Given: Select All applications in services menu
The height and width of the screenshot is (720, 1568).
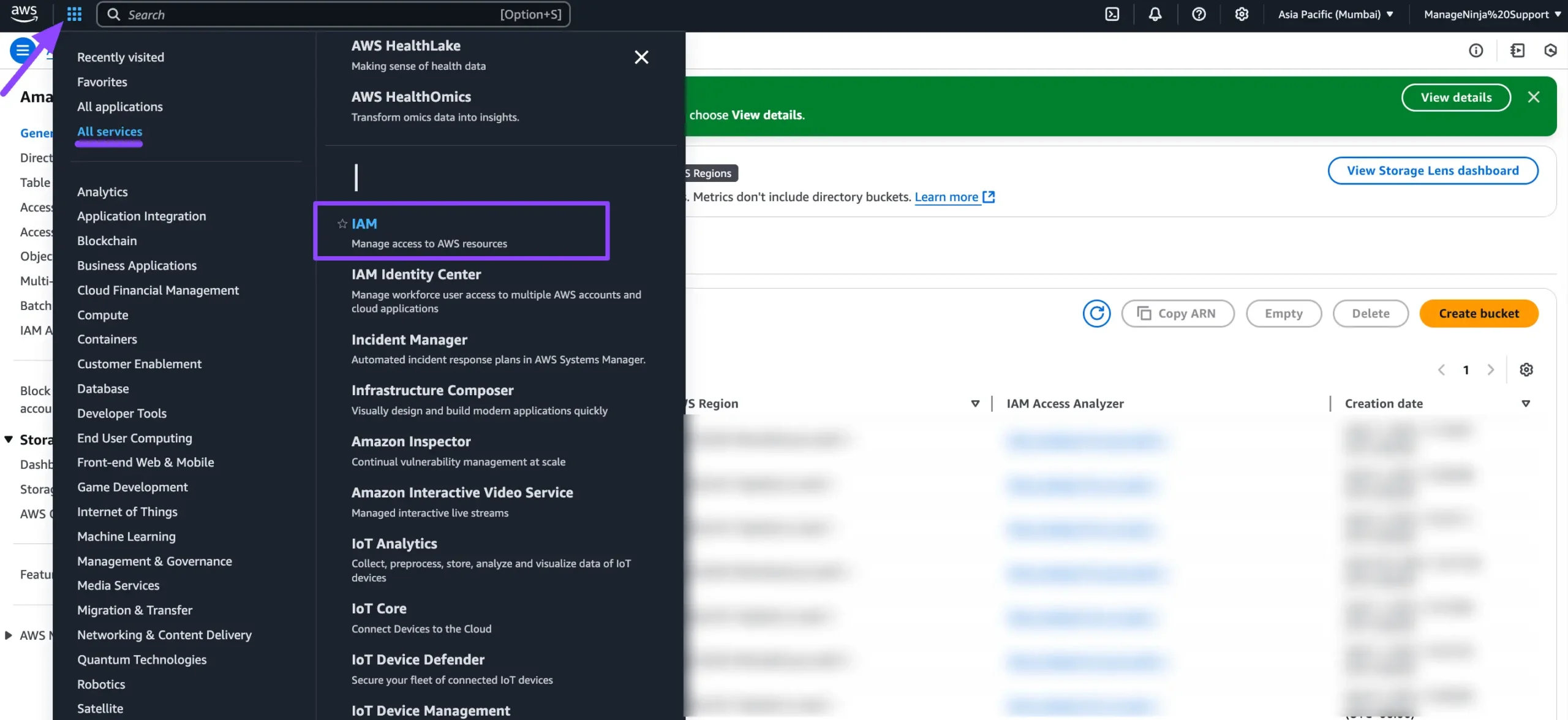Looking at the screenshot, I should point(120,107).
